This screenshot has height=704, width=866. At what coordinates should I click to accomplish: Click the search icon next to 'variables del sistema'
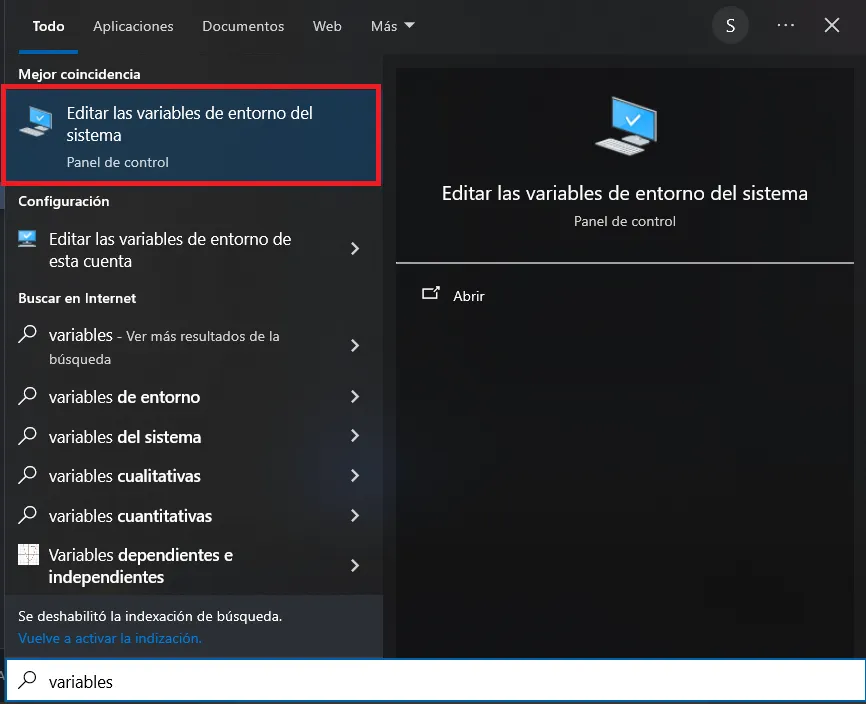30,437
